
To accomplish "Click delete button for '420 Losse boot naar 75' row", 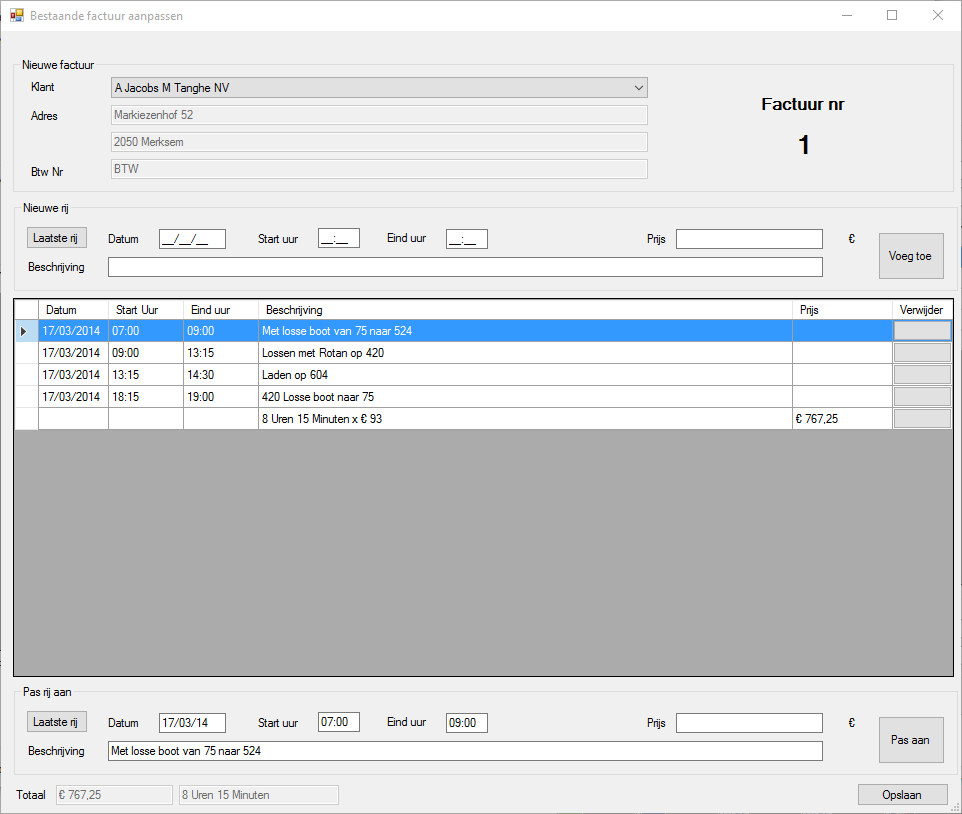I will coord(921,397).
